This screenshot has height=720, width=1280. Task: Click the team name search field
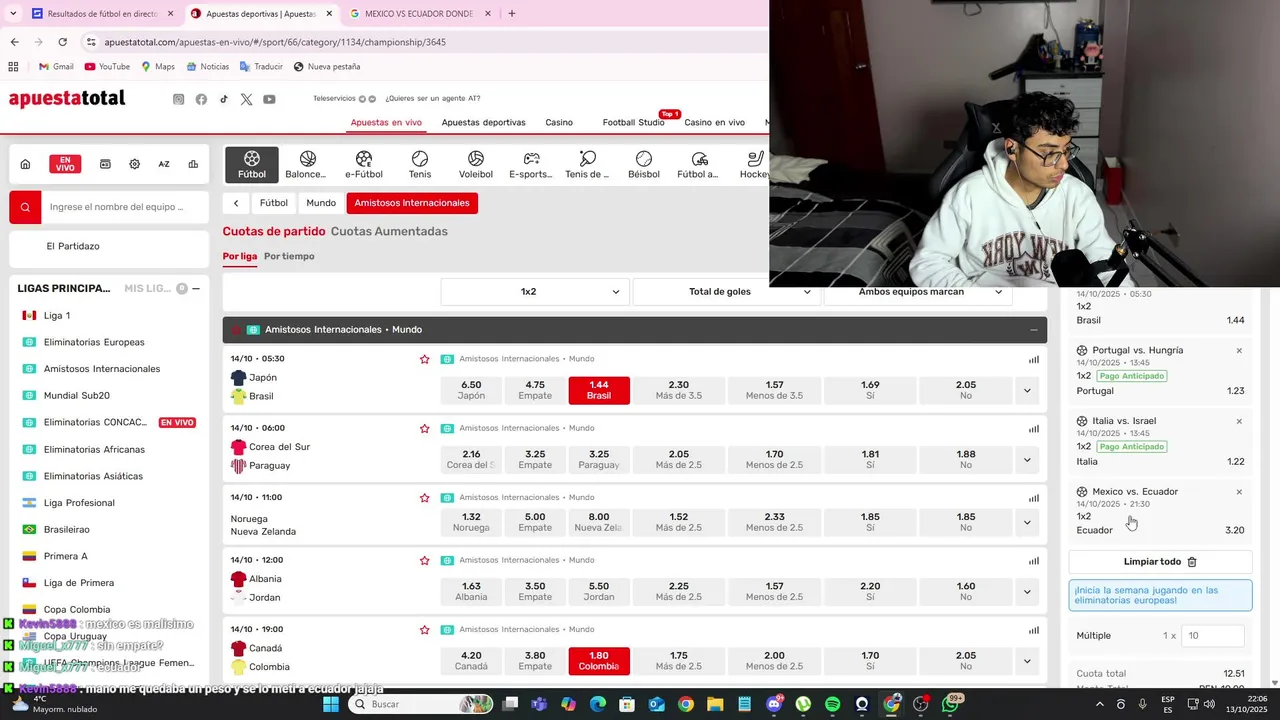(x=125, y=207)
